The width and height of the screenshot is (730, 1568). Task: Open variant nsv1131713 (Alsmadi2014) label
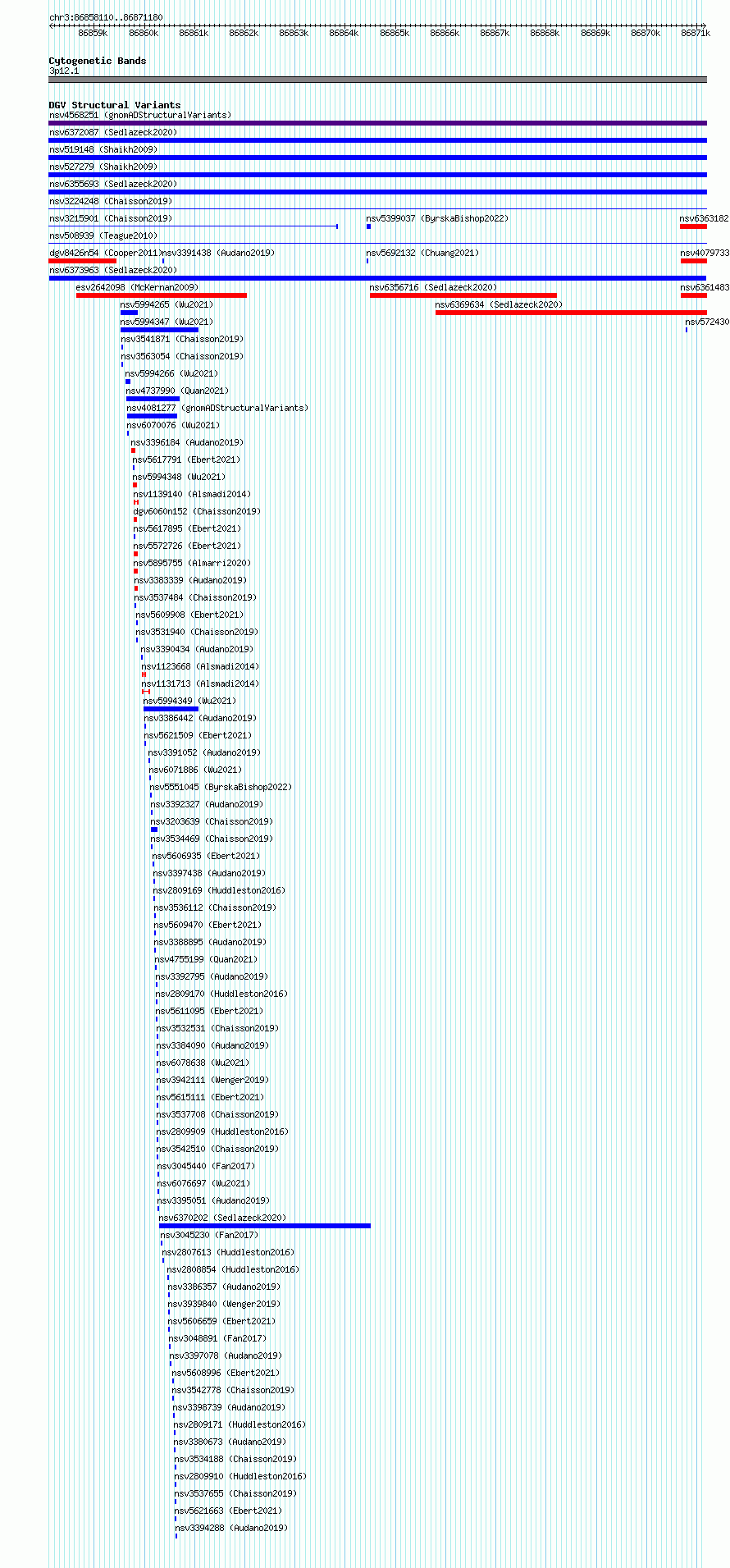200,683
